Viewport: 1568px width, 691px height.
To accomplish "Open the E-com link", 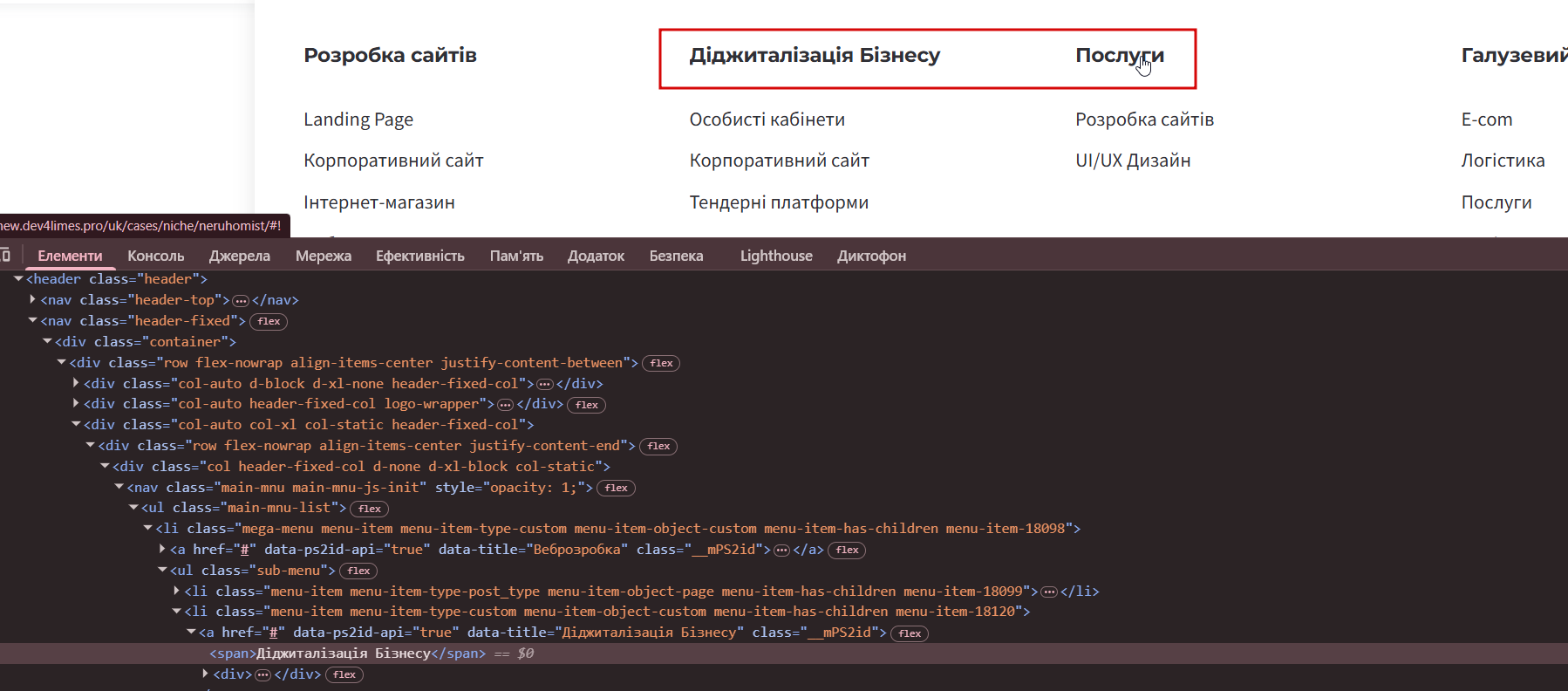I will tap(1487, 120).
